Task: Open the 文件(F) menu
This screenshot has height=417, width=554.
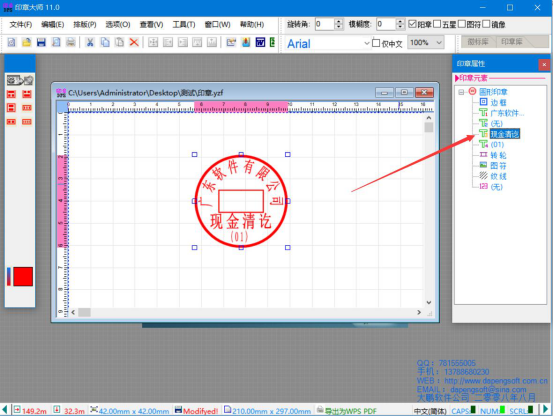Action: click(20, 24)
